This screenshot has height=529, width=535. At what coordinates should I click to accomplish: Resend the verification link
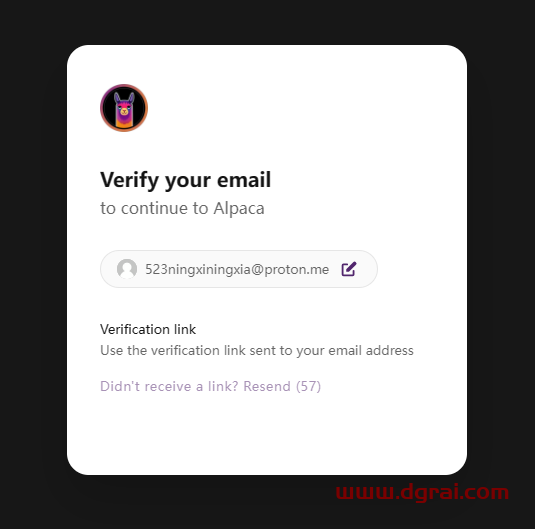[211, 386]
